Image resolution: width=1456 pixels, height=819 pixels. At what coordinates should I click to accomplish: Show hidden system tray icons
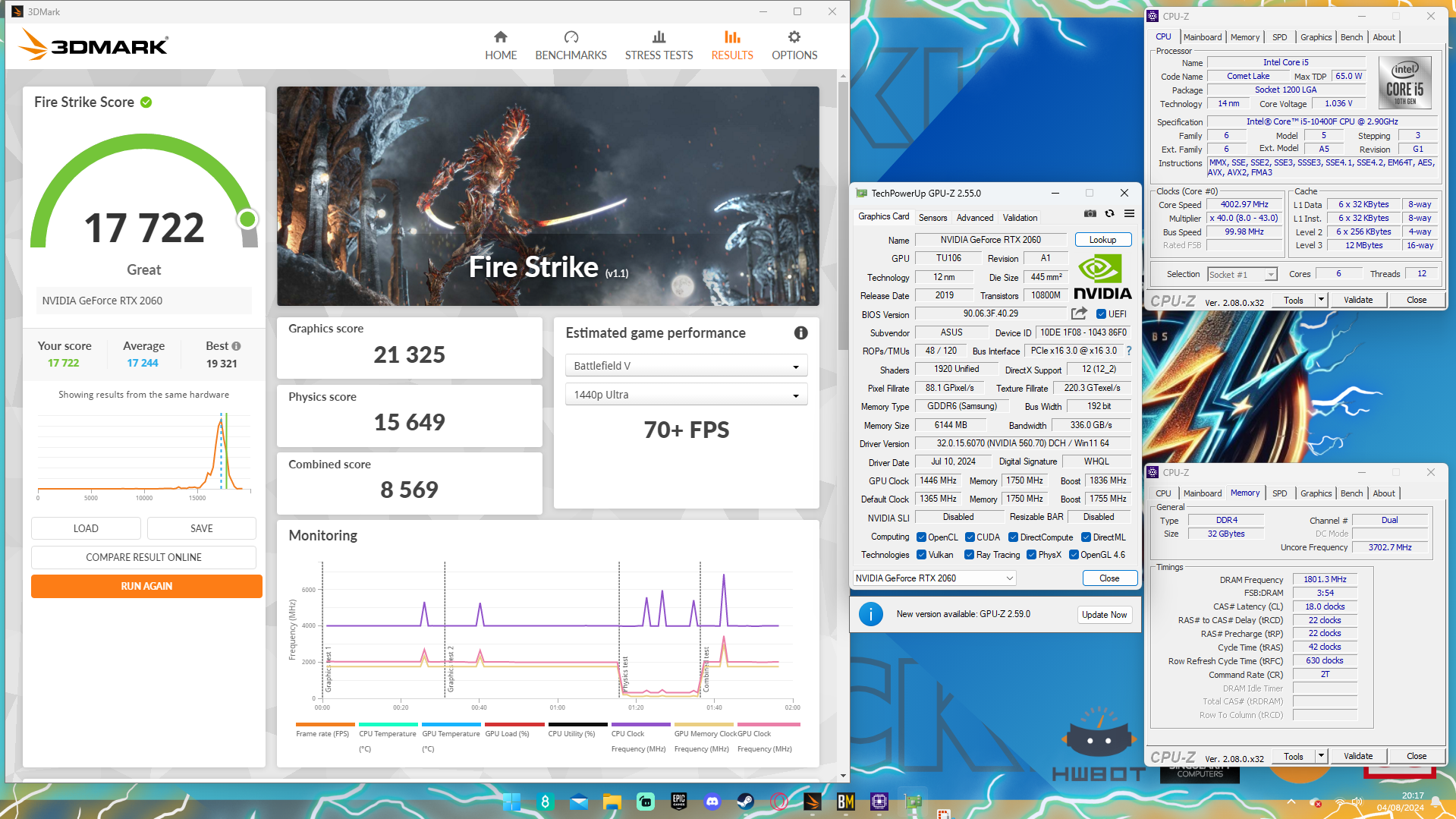(x=1291, y=802)
